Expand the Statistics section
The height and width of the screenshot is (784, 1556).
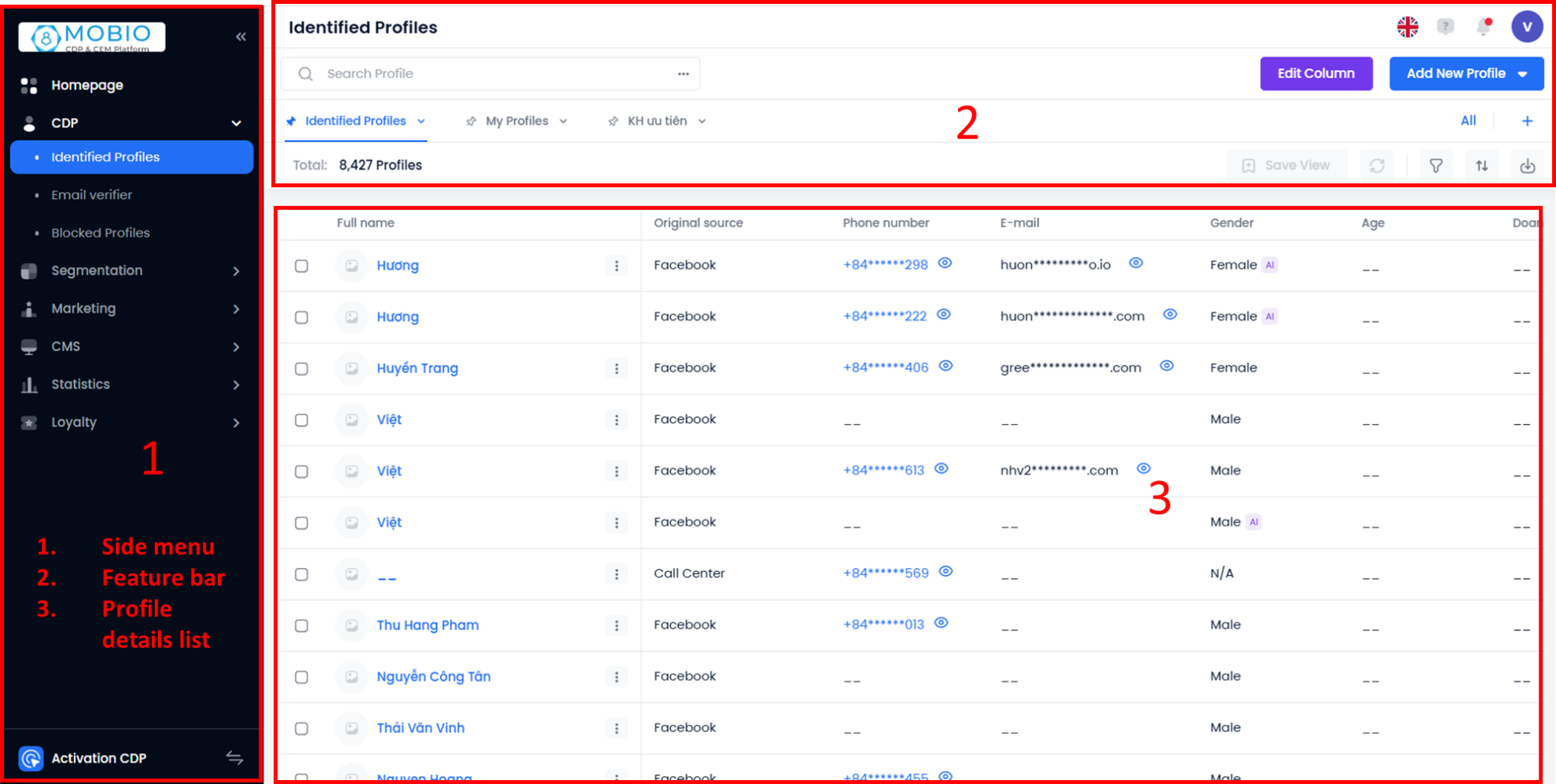[130, 384]
